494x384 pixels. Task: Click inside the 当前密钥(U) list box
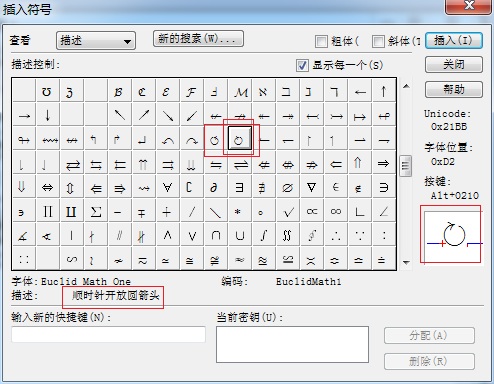click(x=292, y=344)
